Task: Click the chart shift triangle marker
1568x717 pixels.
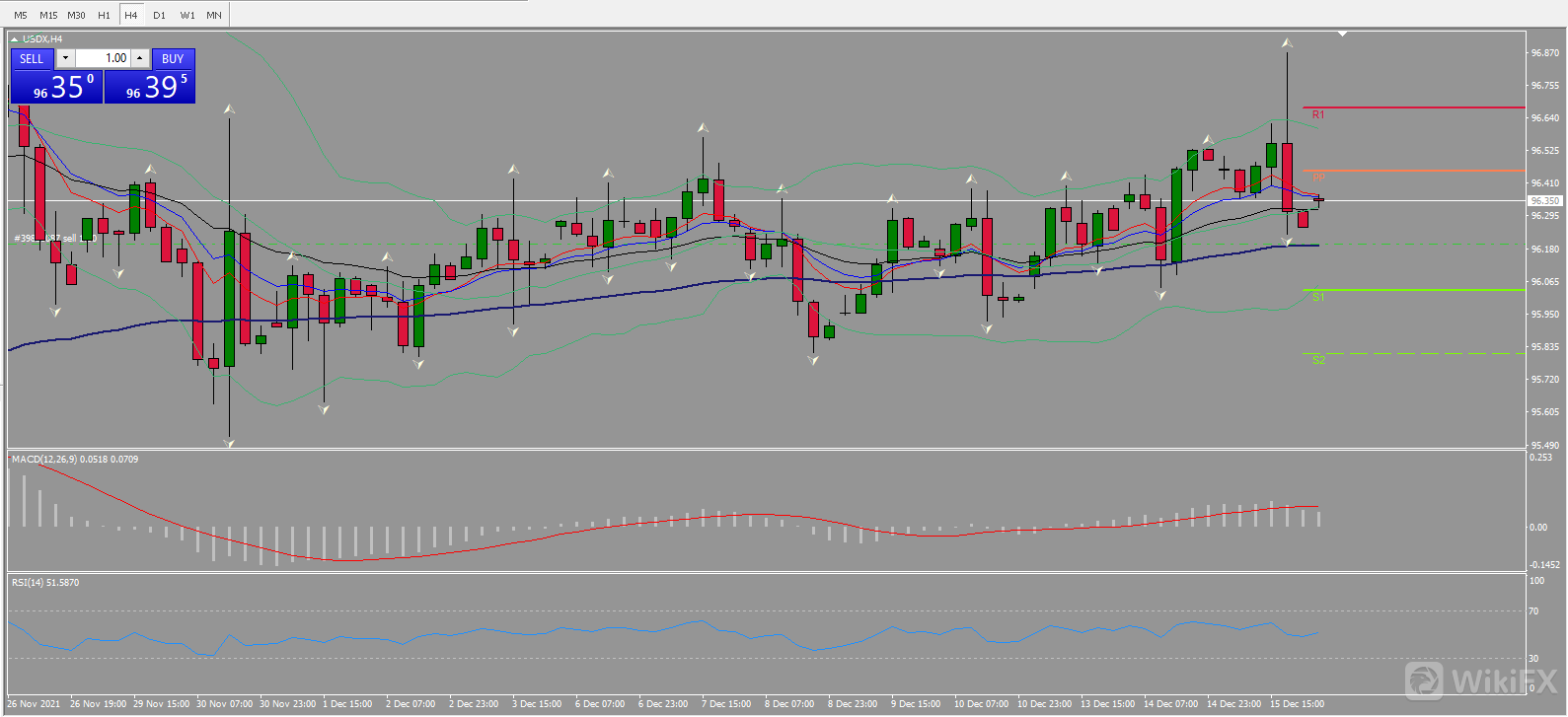Action: point(1342,35)
